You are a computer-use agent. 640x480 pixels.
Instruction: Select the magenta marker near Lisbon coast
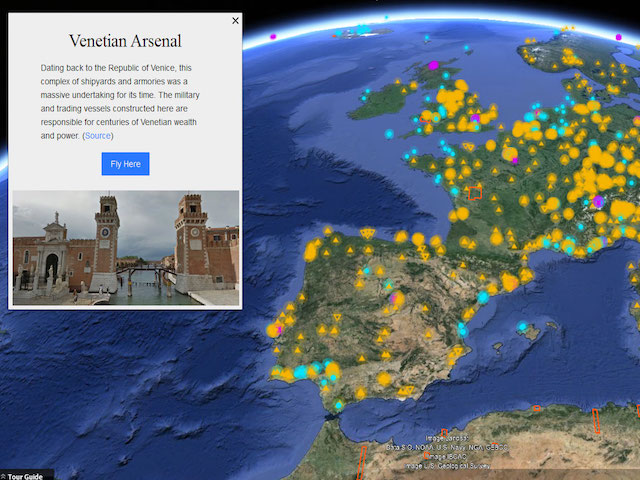coord(280,329)
